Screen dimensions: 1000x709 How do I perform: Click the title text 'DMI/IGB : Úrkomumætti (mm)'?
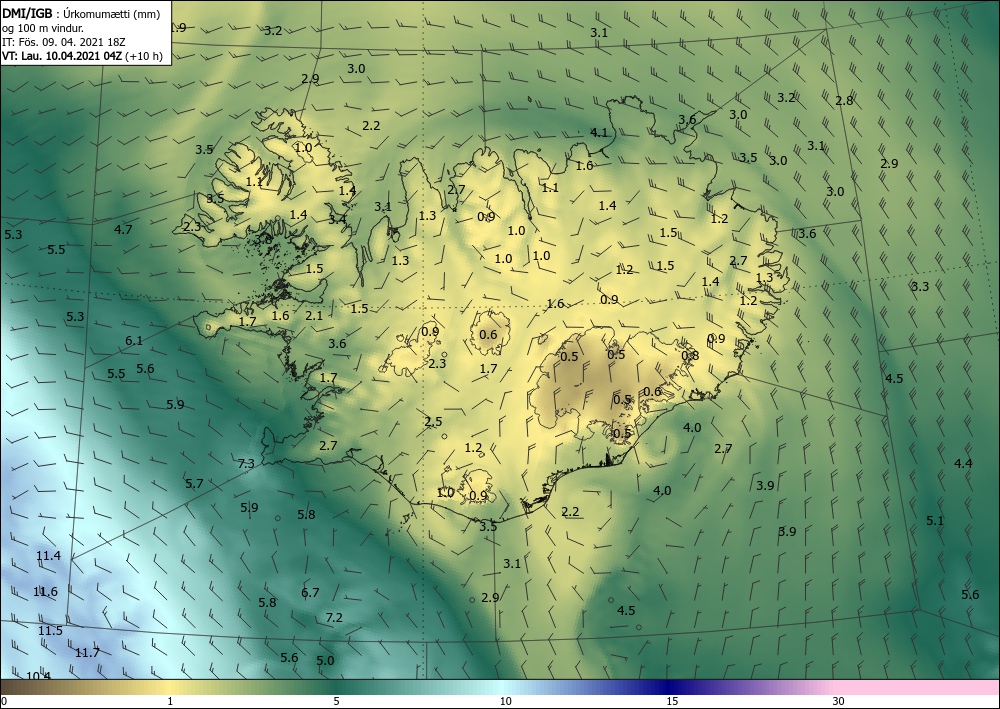tap(81, 13)
